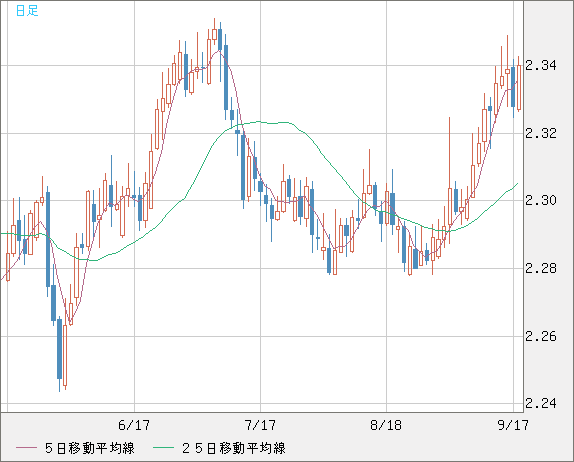Click the 8/18 date axis label

(x=386, y=425)
